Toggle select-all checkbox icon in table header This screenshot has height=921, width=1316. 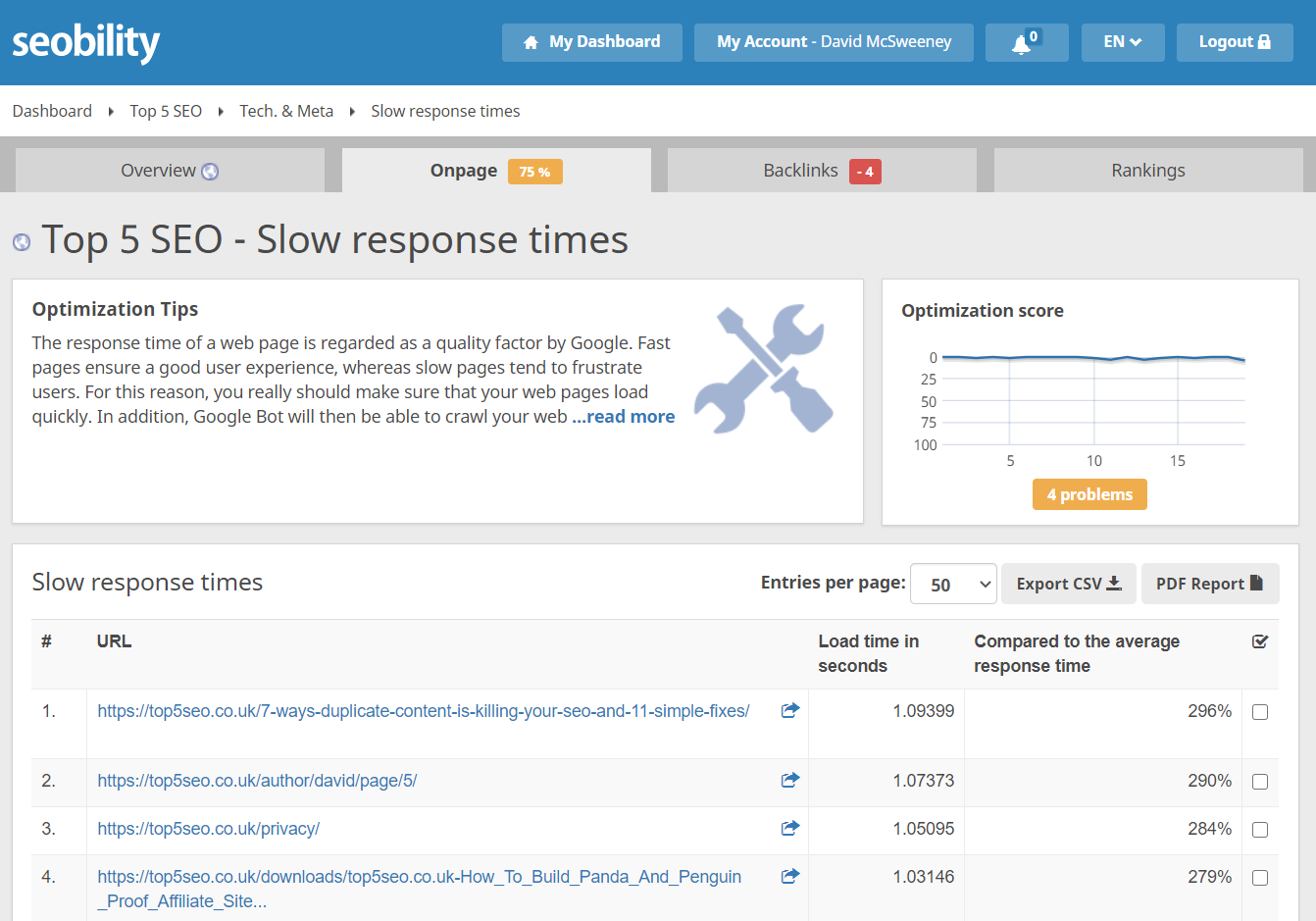(x=1260, y=641)
